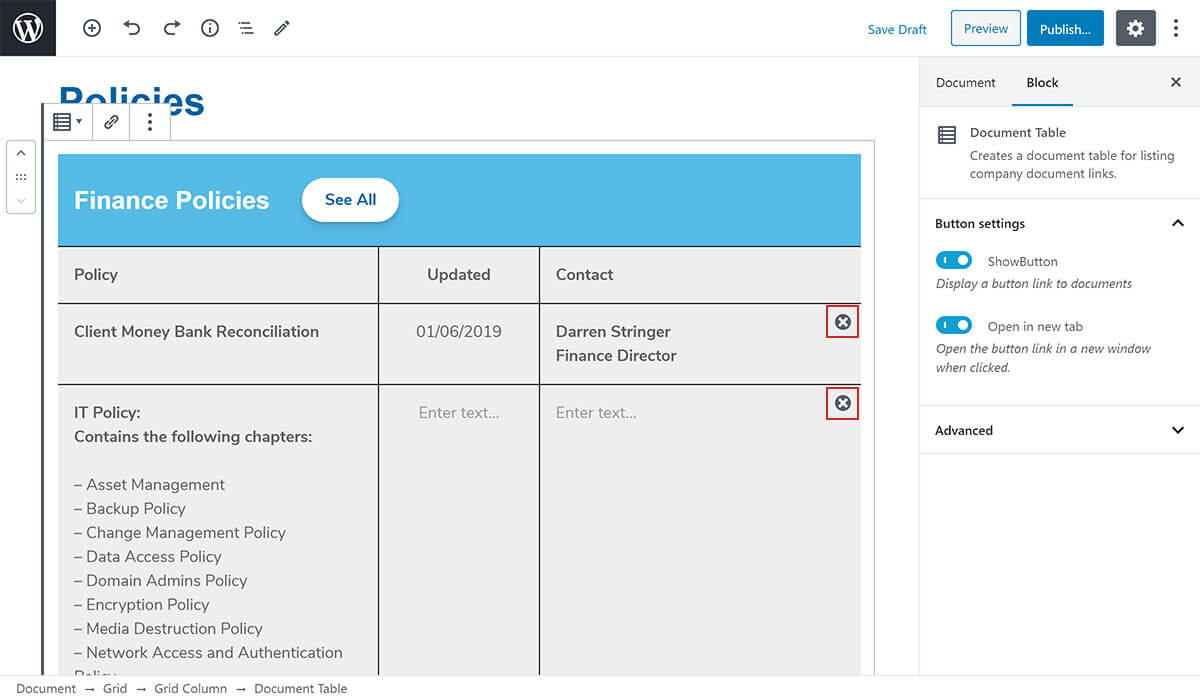Viewport: 1200px width, 700px height.
Task: Toggle Open in new tab switch
Action: (954, 325)
